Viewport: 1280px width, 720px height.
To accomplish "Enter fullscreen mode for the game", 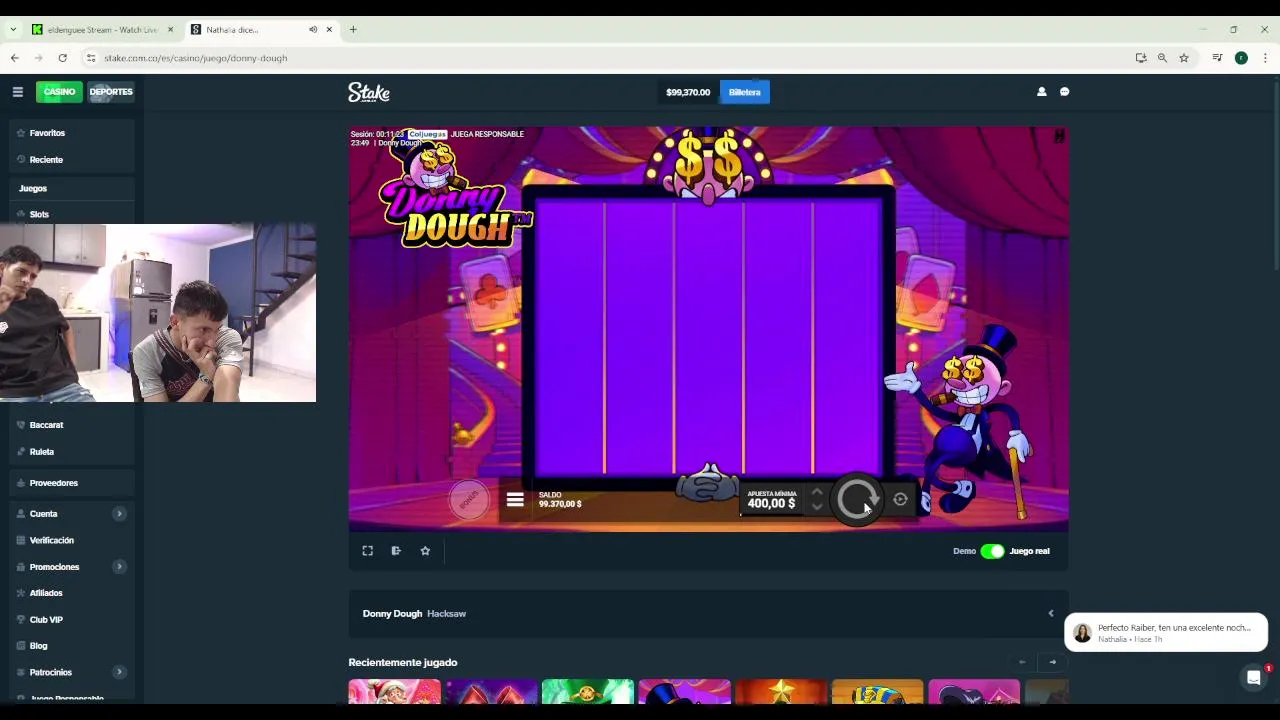I will [367, 551].
